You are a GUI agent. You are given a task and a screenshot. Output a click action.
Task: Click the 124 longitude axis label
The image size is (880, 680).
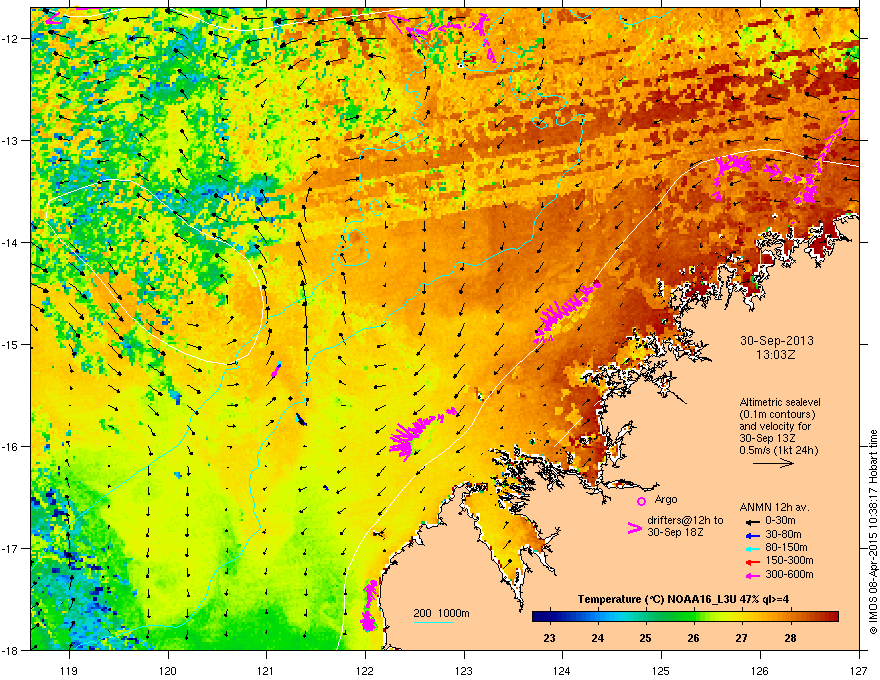(x=562, y=670)
